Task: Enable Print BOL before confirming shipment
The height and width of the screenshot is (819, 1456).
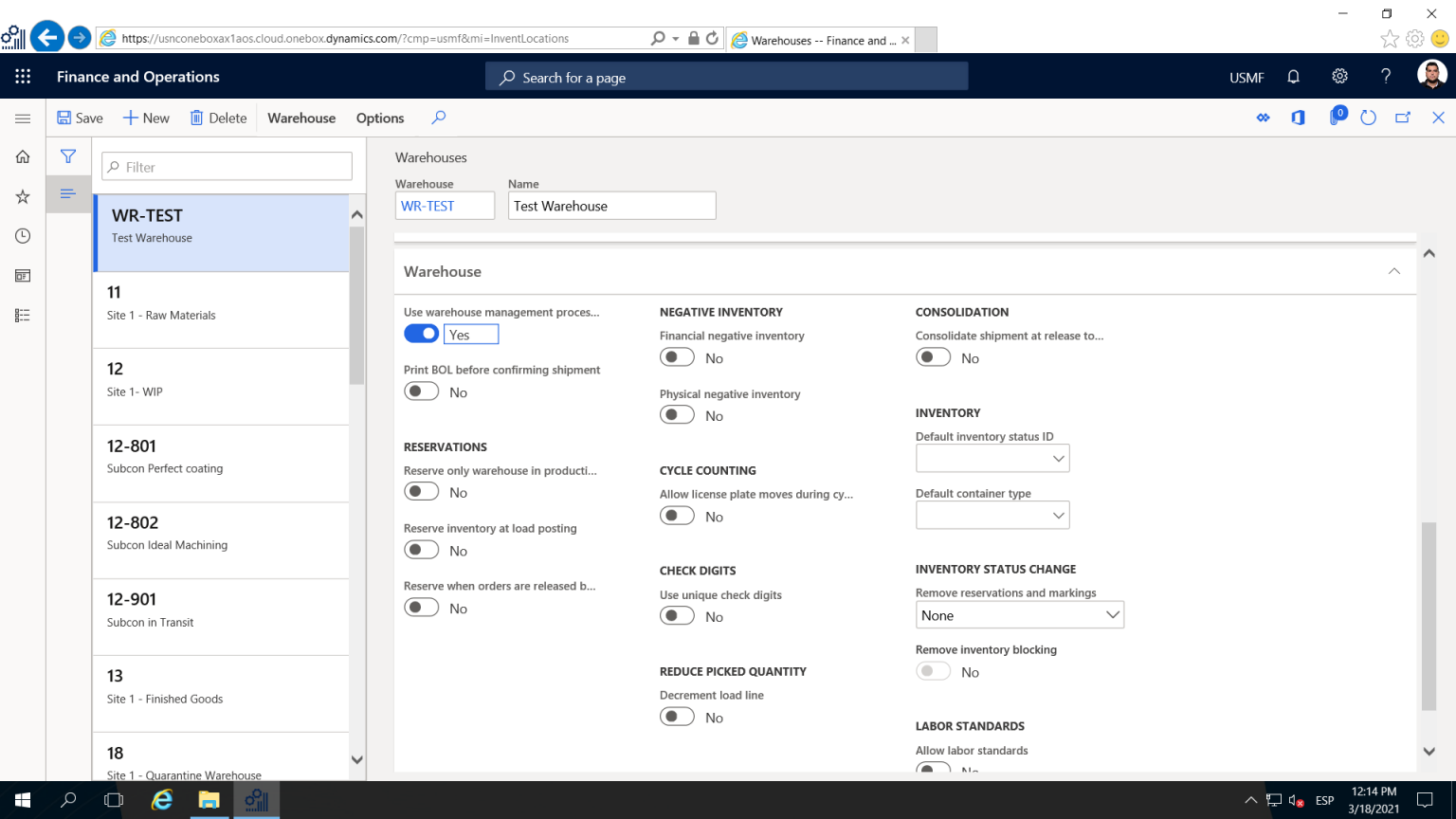Action: coord(421,391)
